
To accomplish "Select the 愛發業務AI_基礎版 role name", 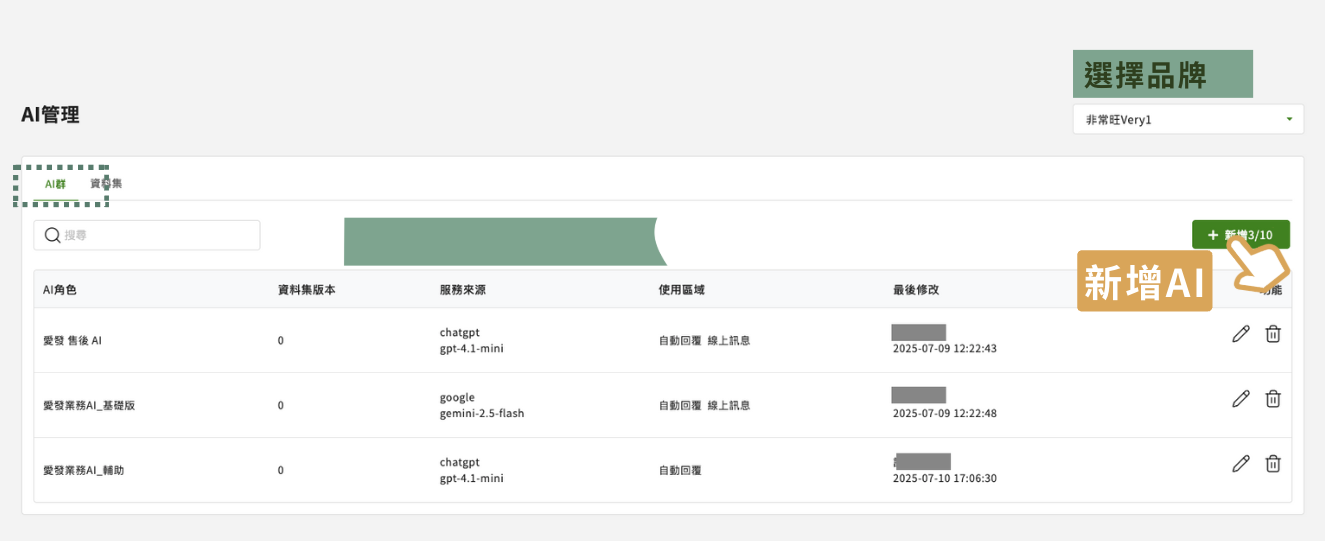I will 89,405.
